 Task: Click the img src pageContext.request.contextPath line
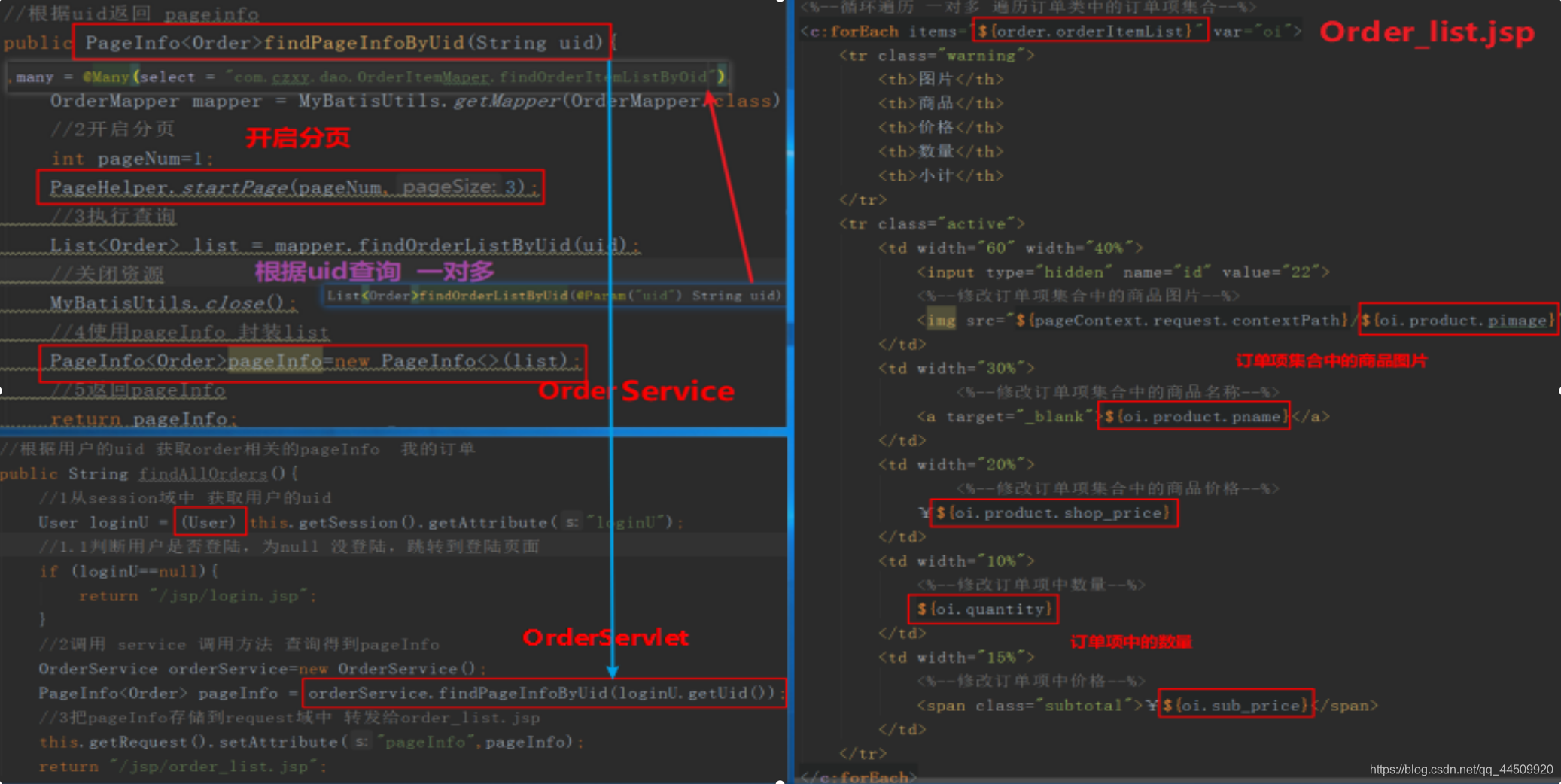(1237, 321)
